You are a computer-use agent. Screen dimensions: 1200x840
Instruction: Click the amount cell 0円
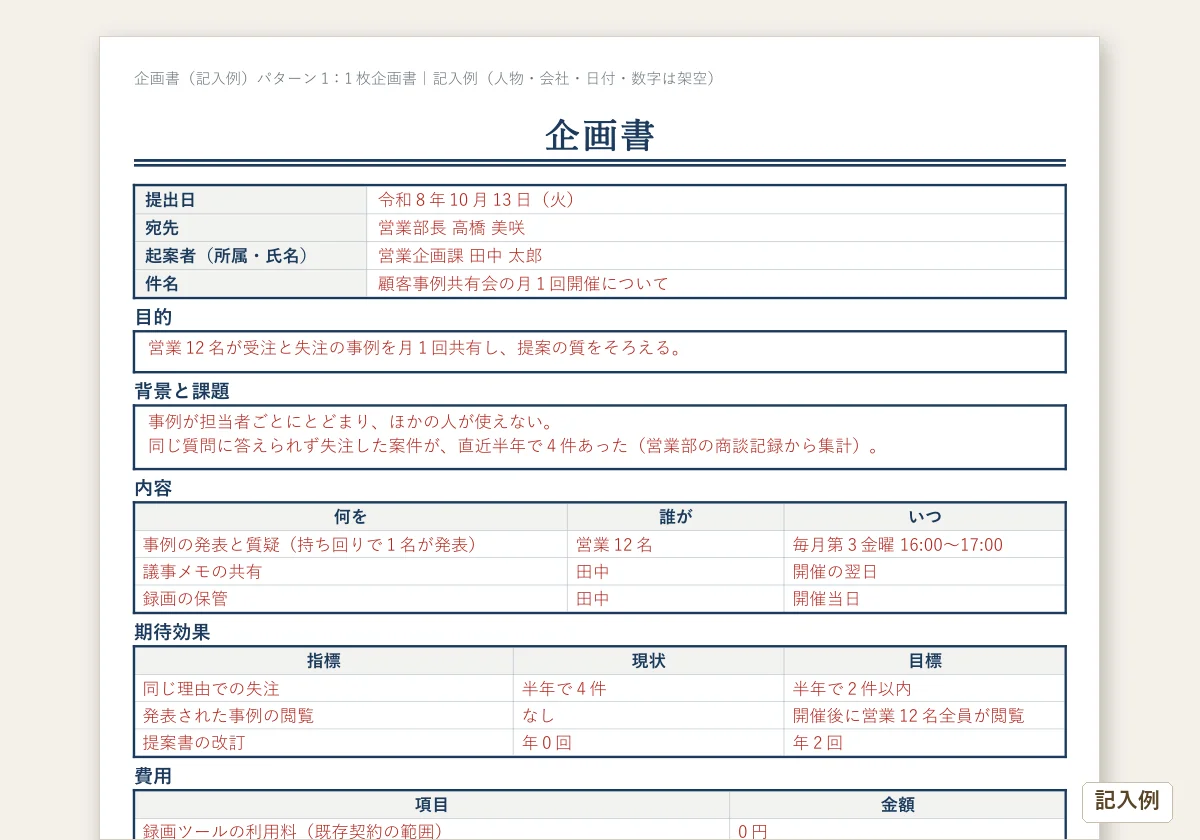coord(897,830)
